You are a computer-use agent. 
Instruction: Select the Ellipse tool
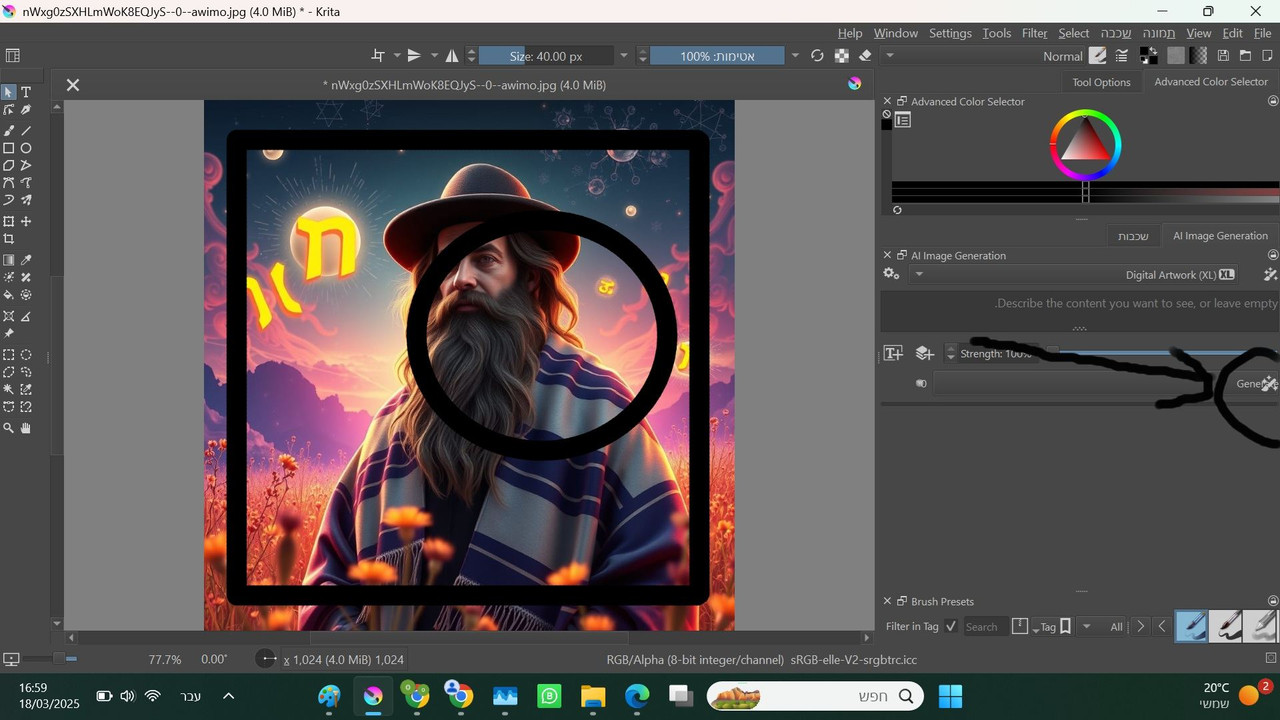click(x=26, y=148)
